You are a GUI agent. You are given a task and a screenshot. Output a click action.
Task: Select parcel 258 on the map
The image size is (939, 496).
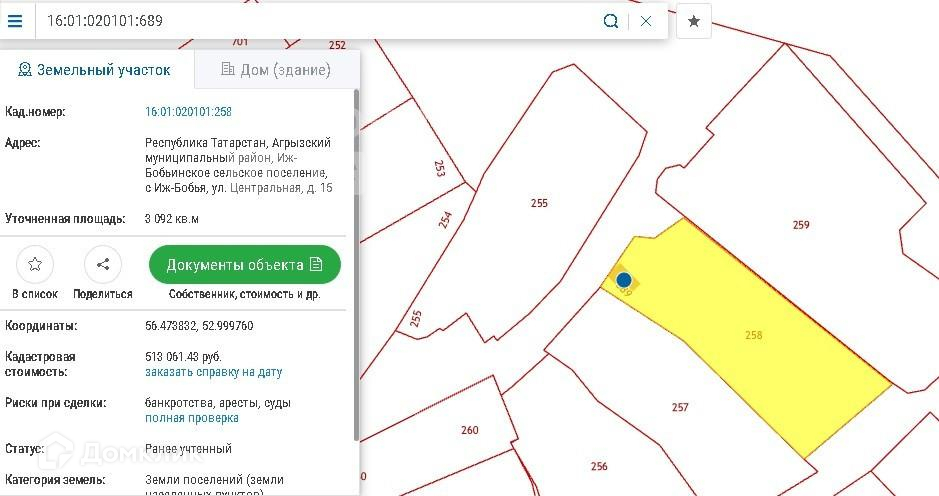753,335
